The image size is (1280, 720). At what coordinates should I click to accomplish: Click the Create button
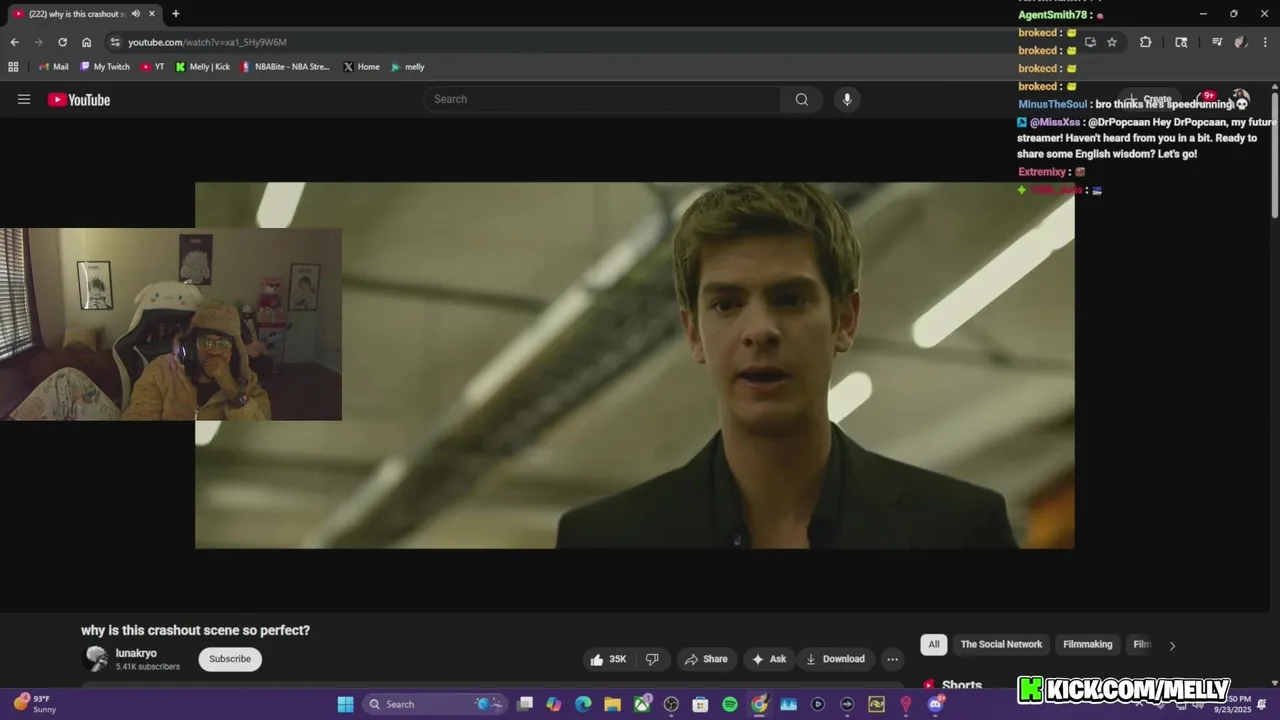point(1150,99)
